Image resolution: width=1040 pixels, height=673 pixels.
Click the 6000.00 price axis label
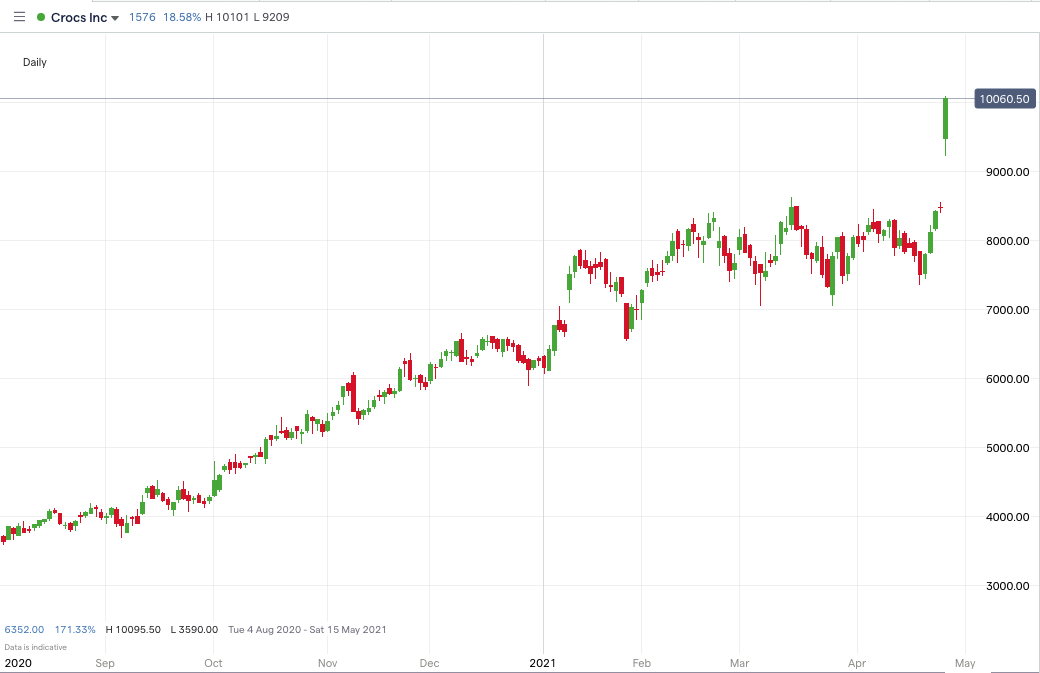1008,379
